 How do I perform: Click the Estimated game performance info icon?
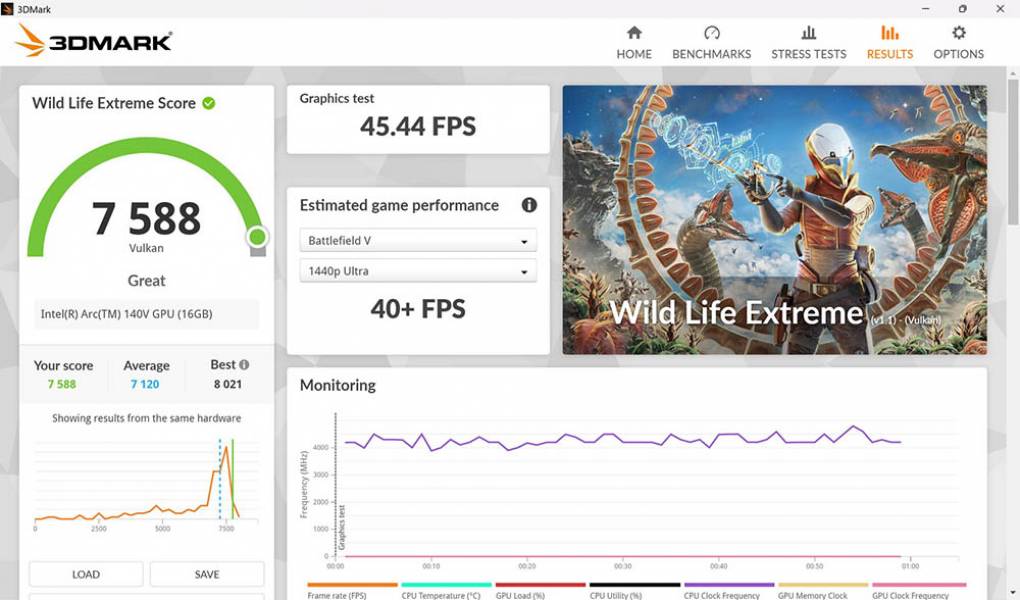(x=529, y=205)
